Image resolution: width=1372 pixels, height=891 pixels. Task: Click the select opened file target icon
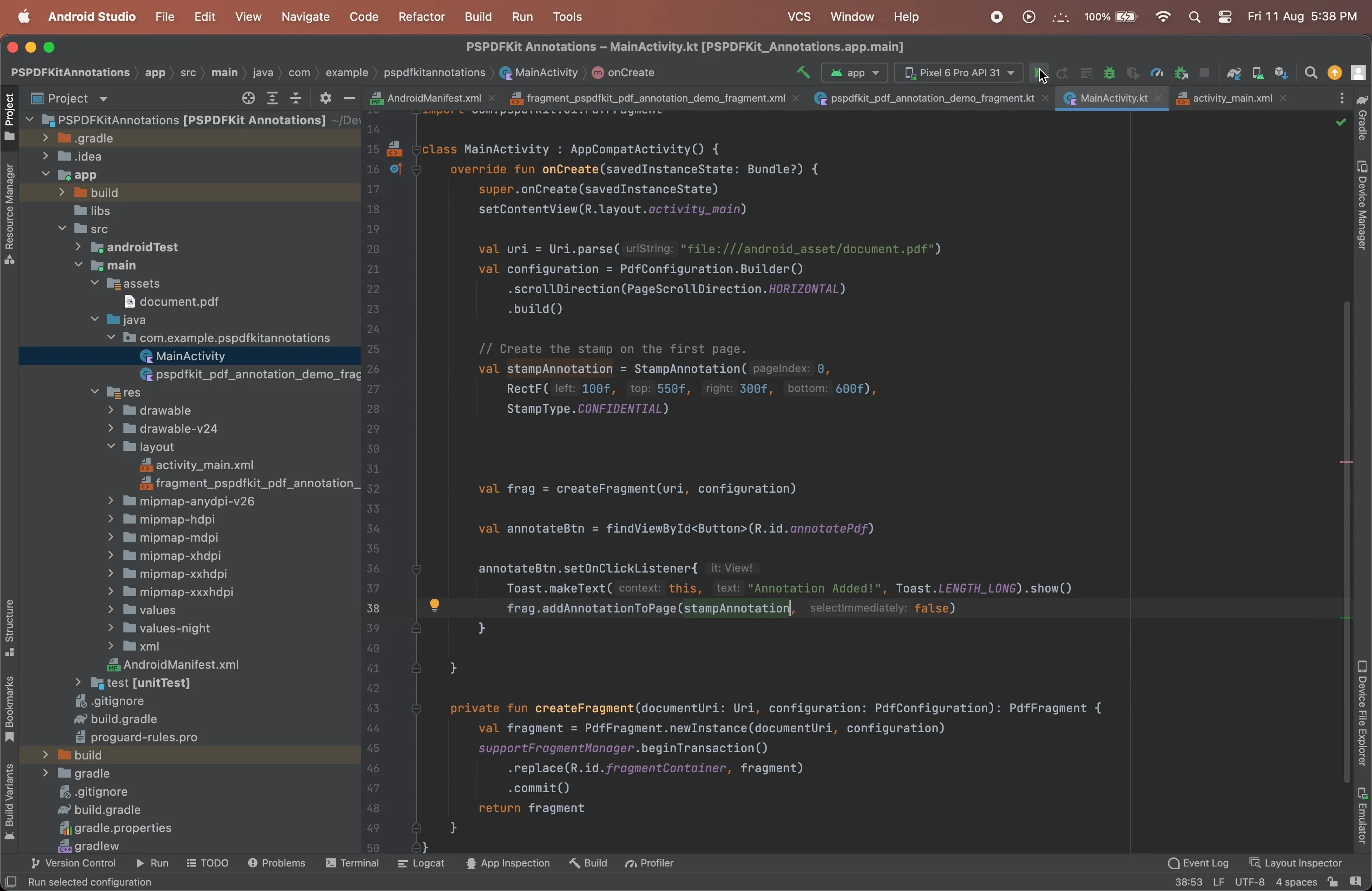249,98
